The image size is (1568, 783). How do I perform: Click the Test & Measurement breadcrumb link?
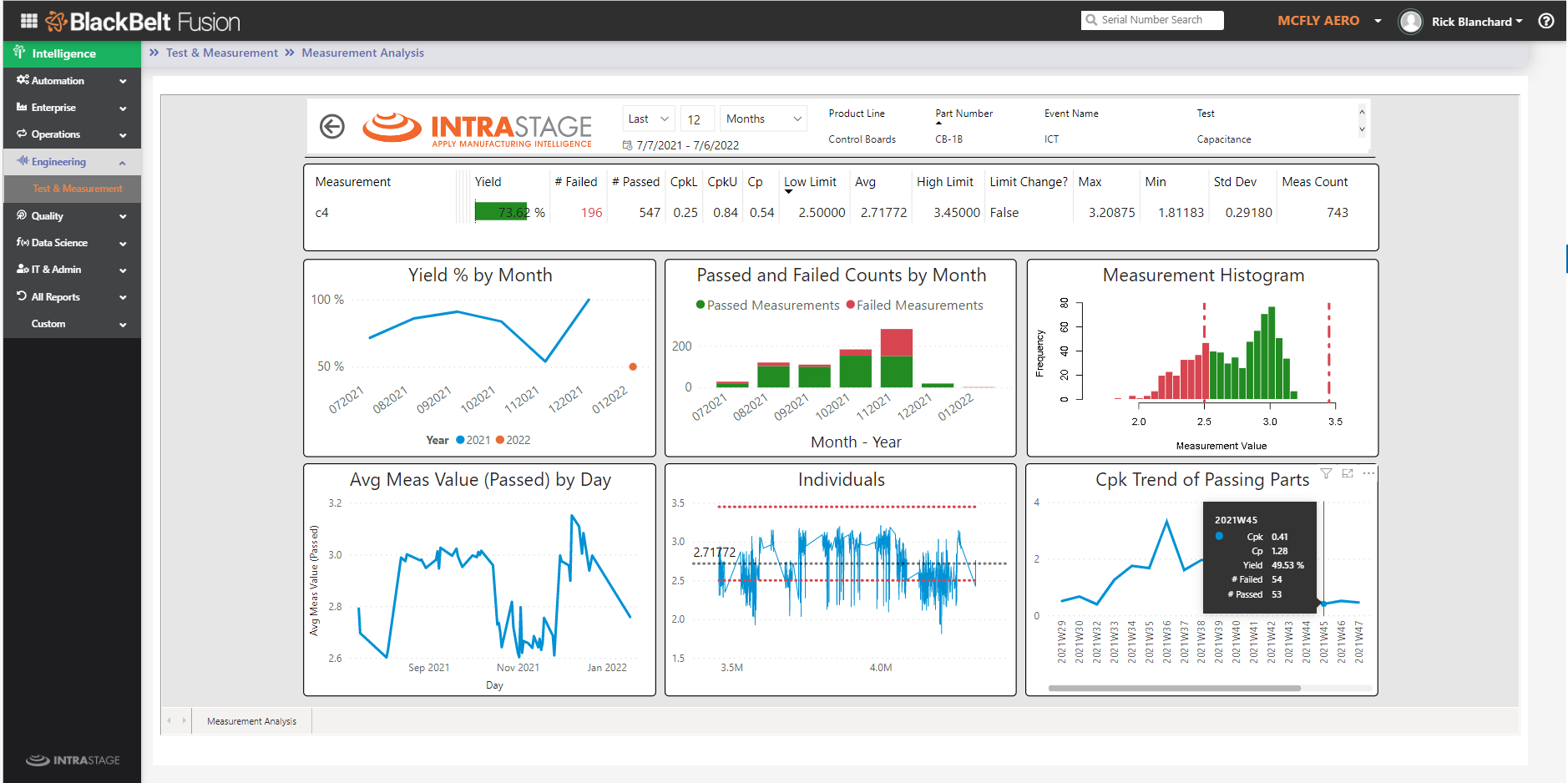pyautogui.click(x=221, y=53)
